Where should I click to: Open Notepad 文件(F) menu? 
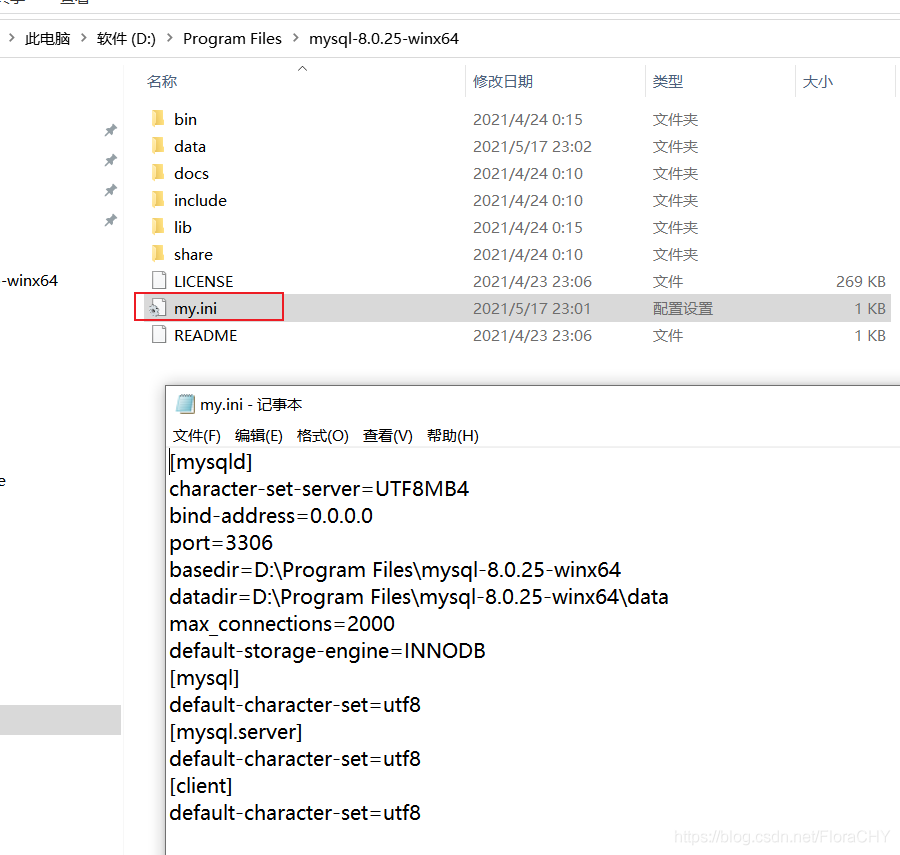pyautogui.click(x=197, y=436)
